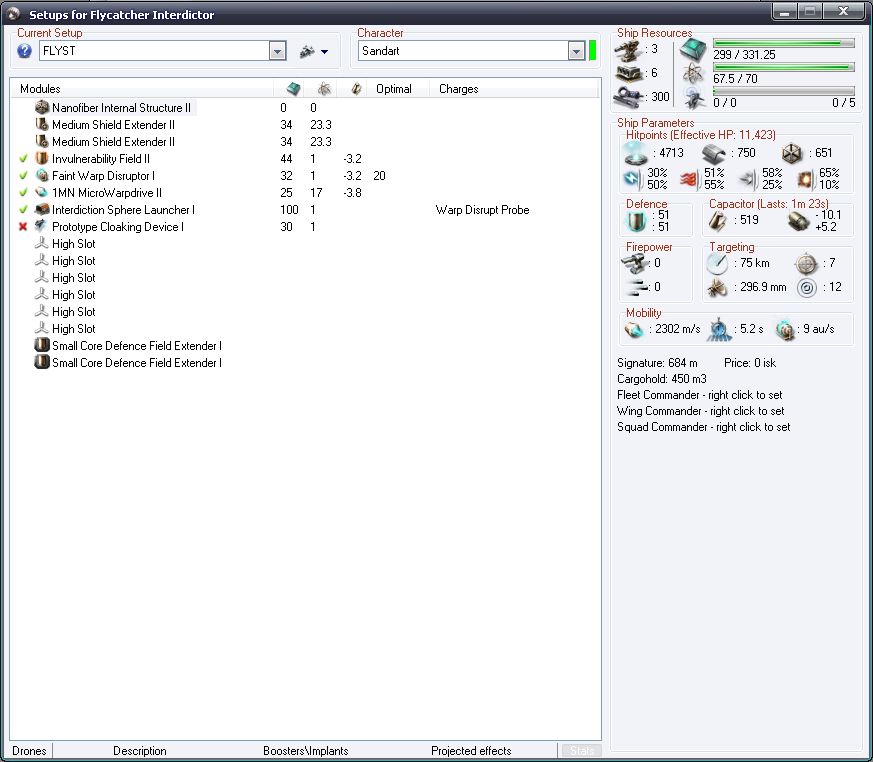The width and height of the screenshot is (873, 762).
Task: Open the Description tab
Action: (140, 751)
